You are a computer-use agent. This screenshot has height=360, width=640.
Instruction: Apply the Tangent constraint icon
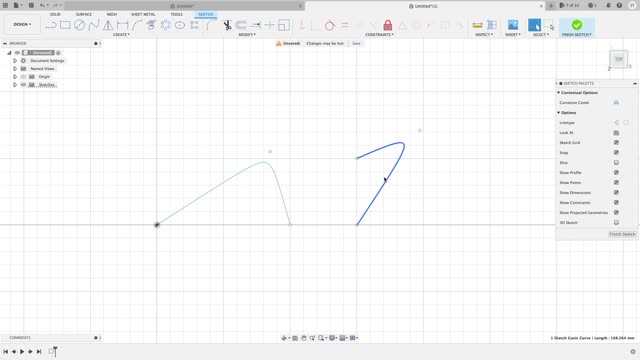click(329, 25)
